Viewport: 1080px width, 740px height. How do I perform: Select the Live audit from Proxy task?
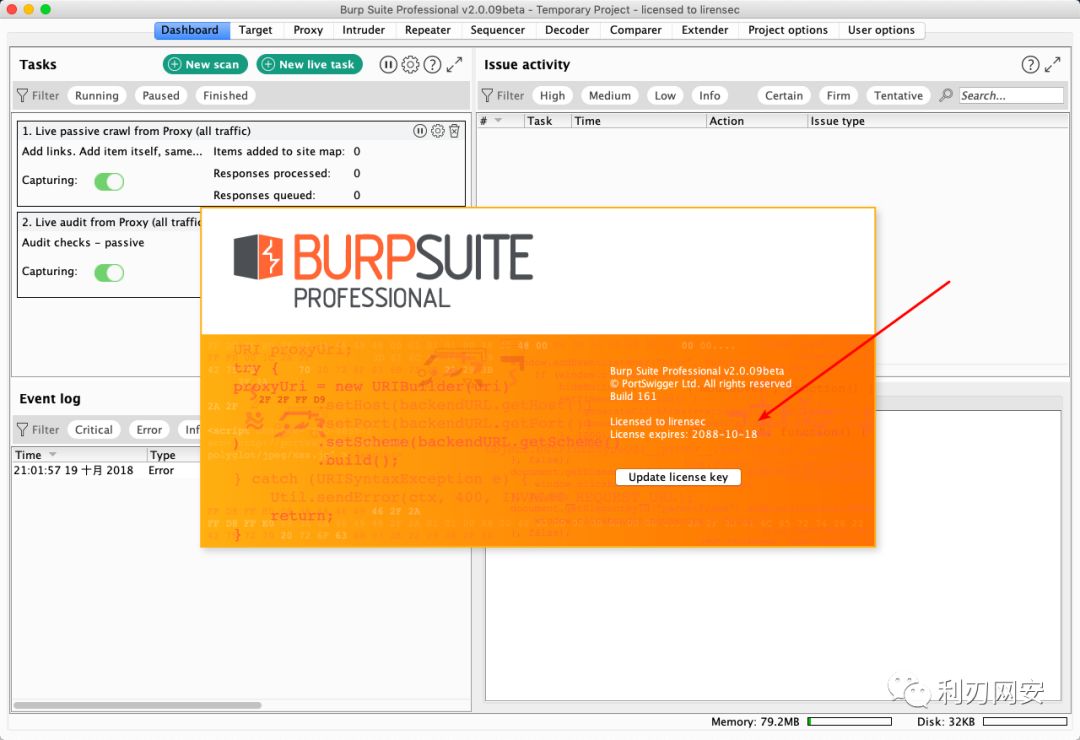pyautogui.click(x=109, y=255)
